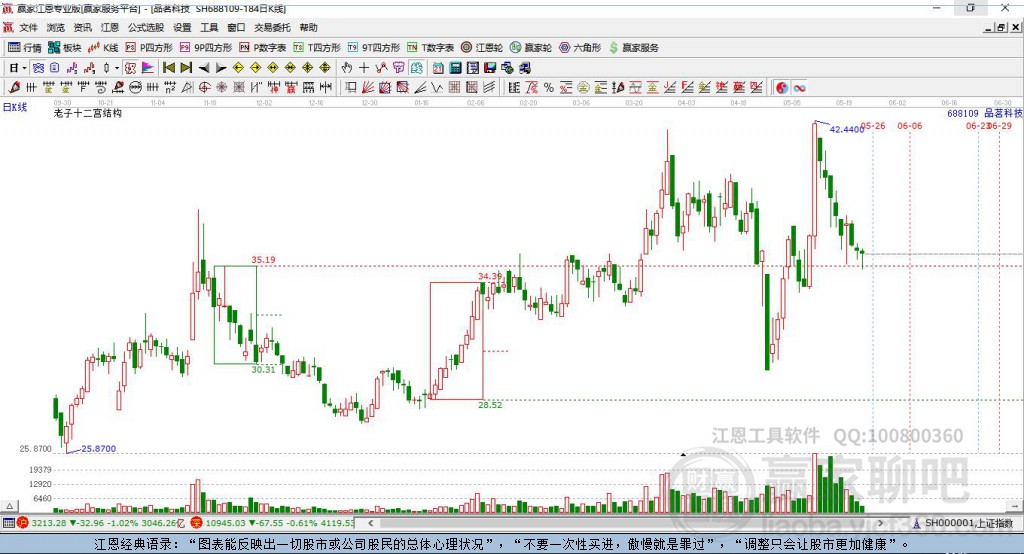Open the 交易委托 menu

272,27
